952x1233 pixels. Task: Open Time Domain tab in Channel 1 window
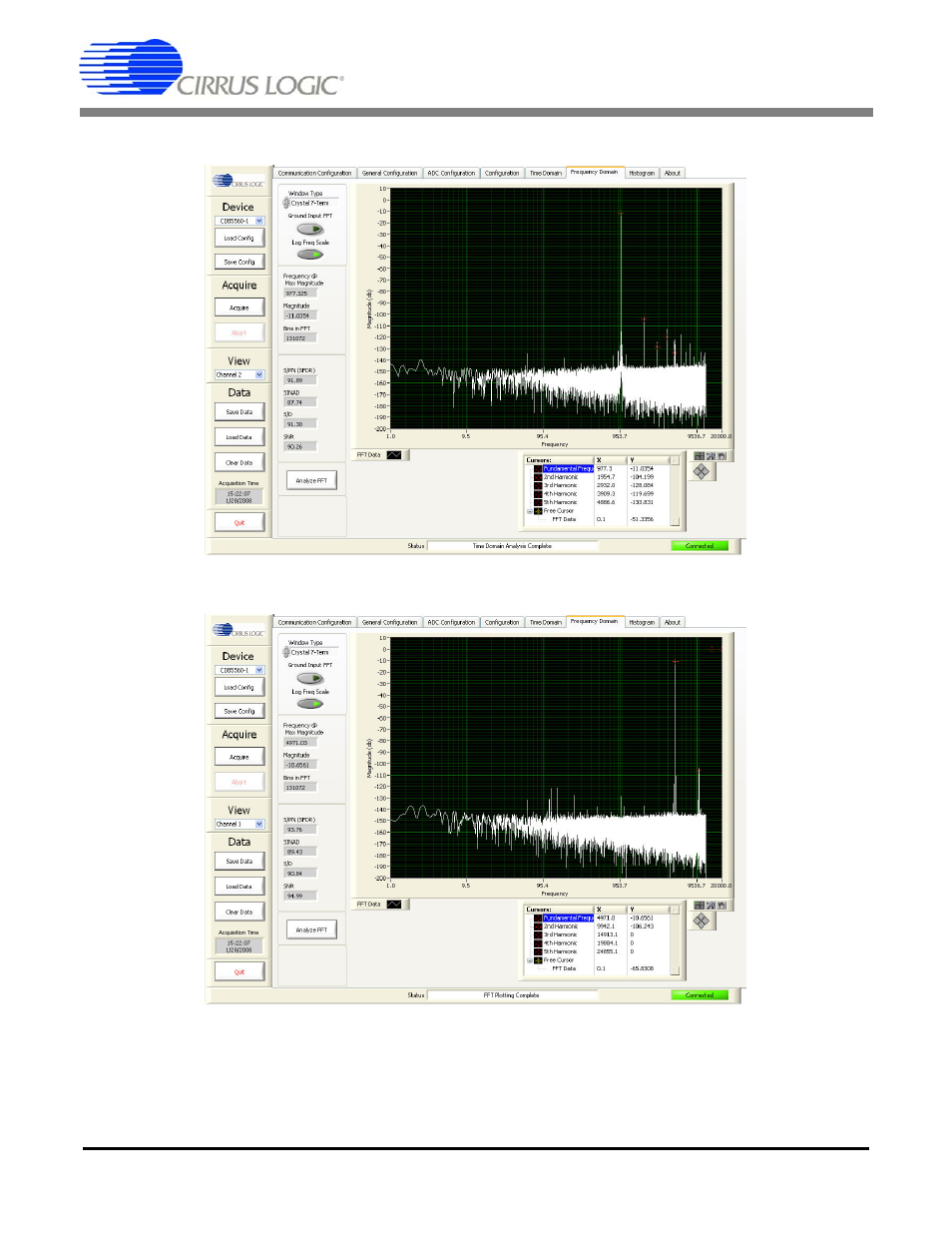(x=545, y=622)
